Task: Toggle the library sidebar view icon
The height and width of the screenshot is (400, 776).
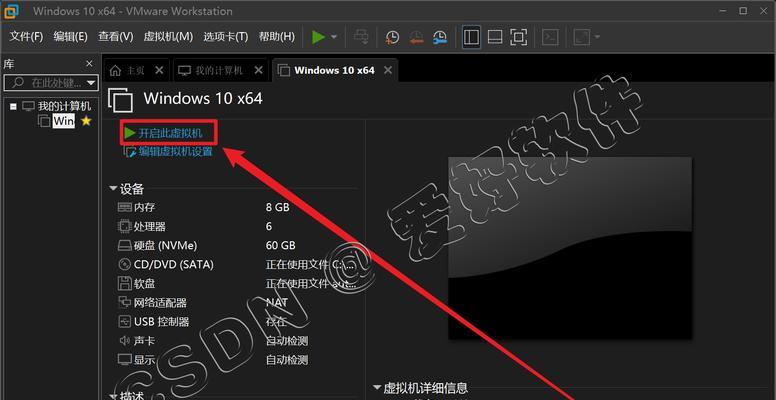Action: click(x=471, y=37)
